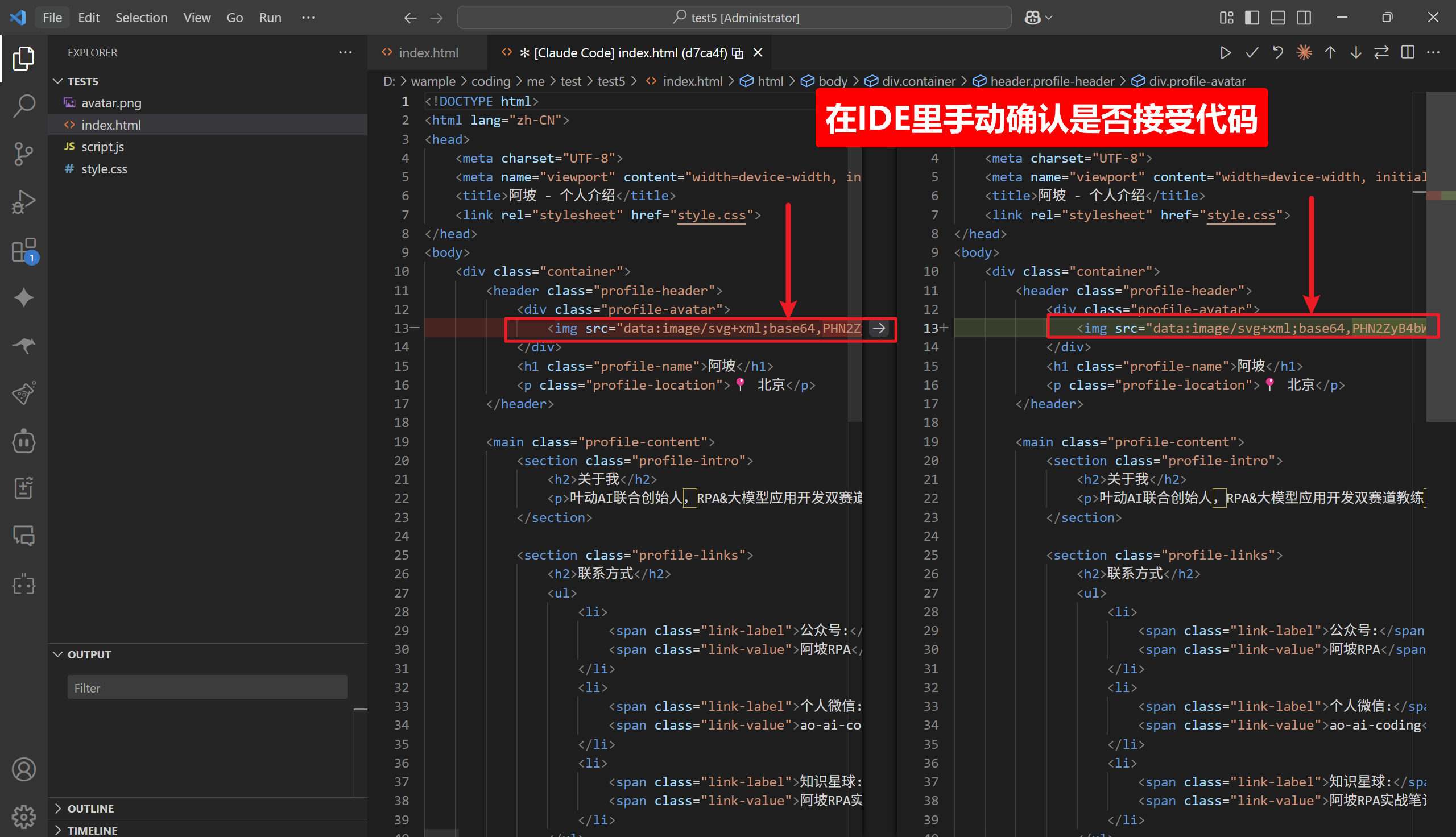The image size is (1456, 837).
Task: Switch to the index.html tab
Action: point(428,52)
